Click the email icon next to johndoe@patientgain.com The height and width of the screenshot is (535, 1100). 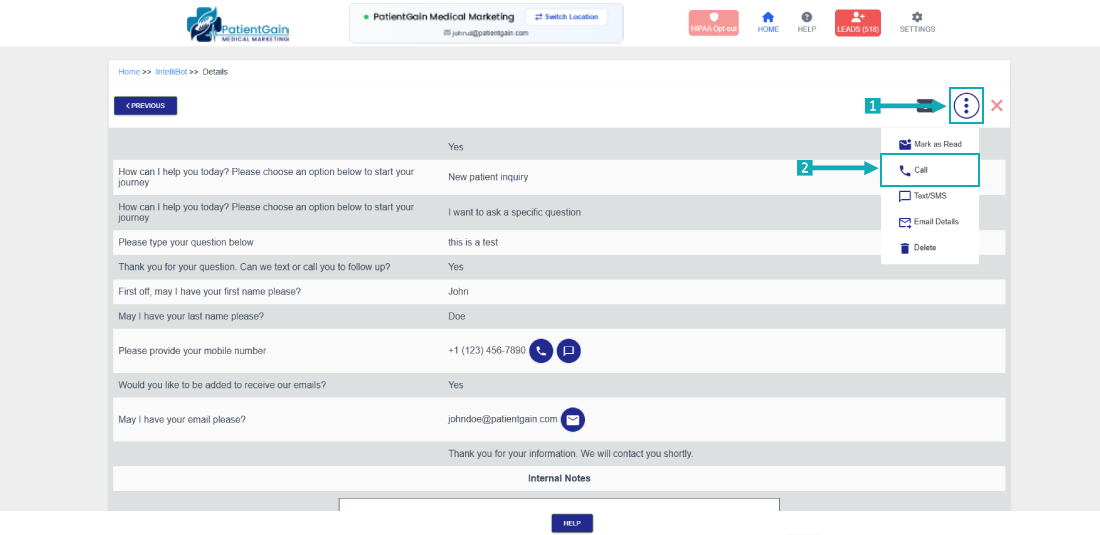coord(573,419)
